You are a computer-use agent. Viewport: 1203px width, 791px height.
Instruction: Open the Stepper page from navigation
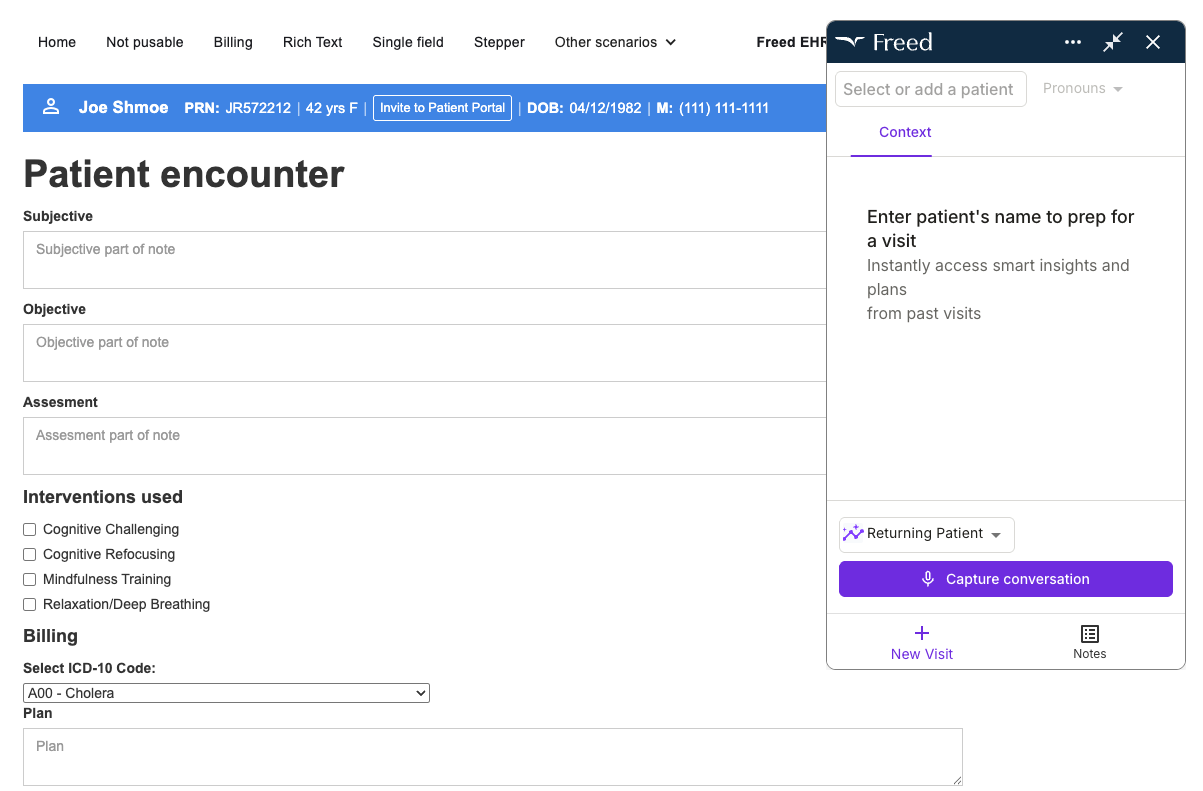[x=499, y=42]
